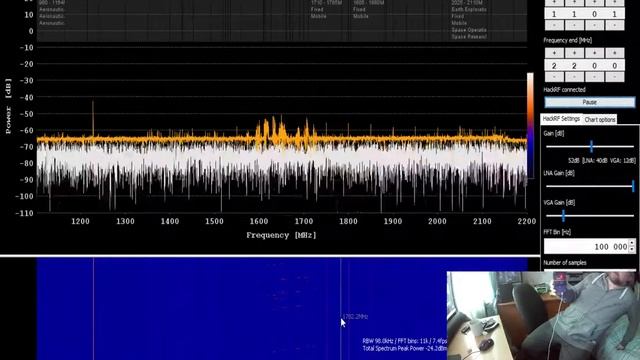Click the 1782.2MHz marker label on waterfall

pos(356,316)
